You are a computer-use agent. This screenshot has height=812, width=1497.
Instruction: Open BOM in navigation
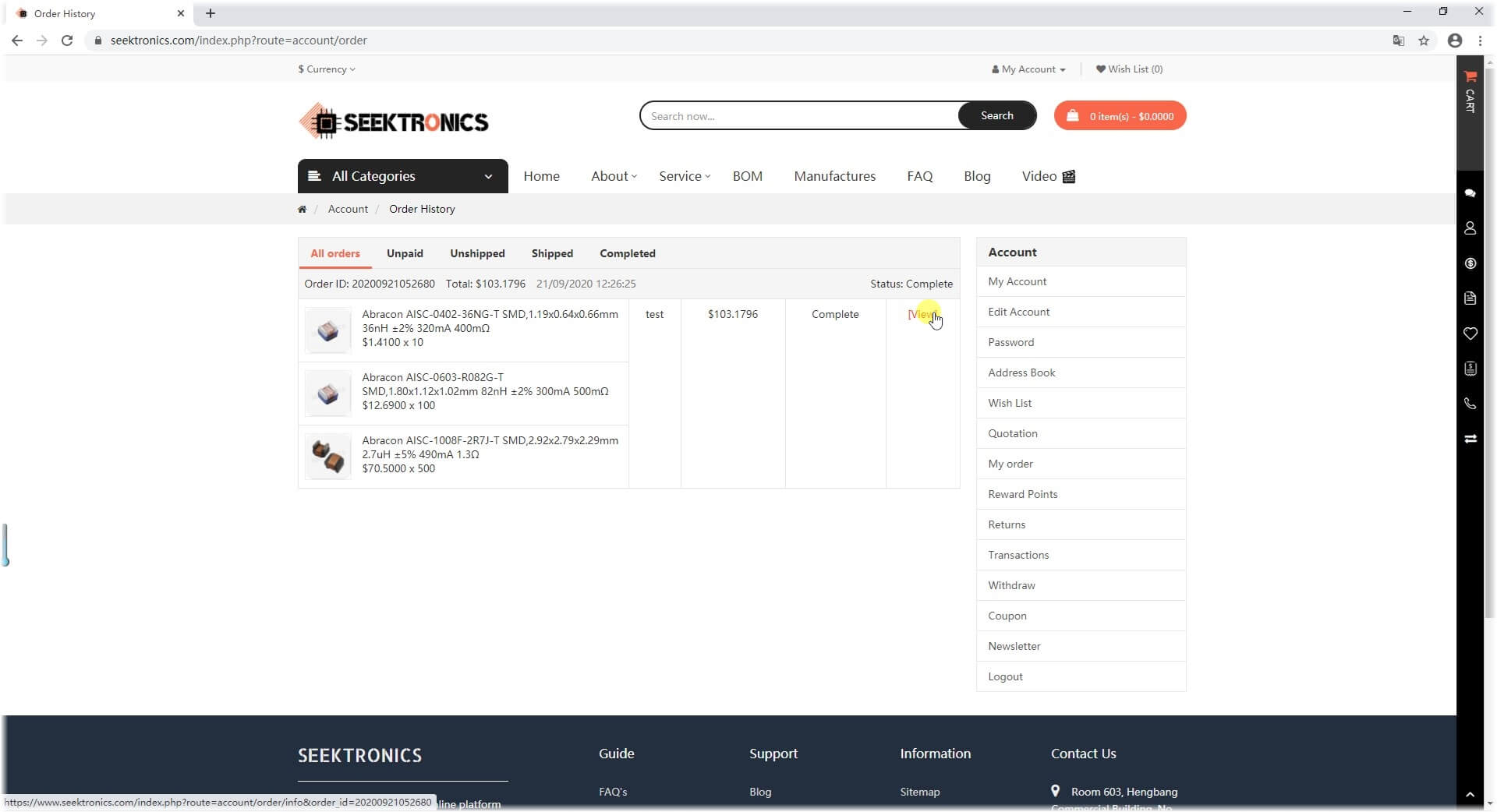(x=747, y=176)
